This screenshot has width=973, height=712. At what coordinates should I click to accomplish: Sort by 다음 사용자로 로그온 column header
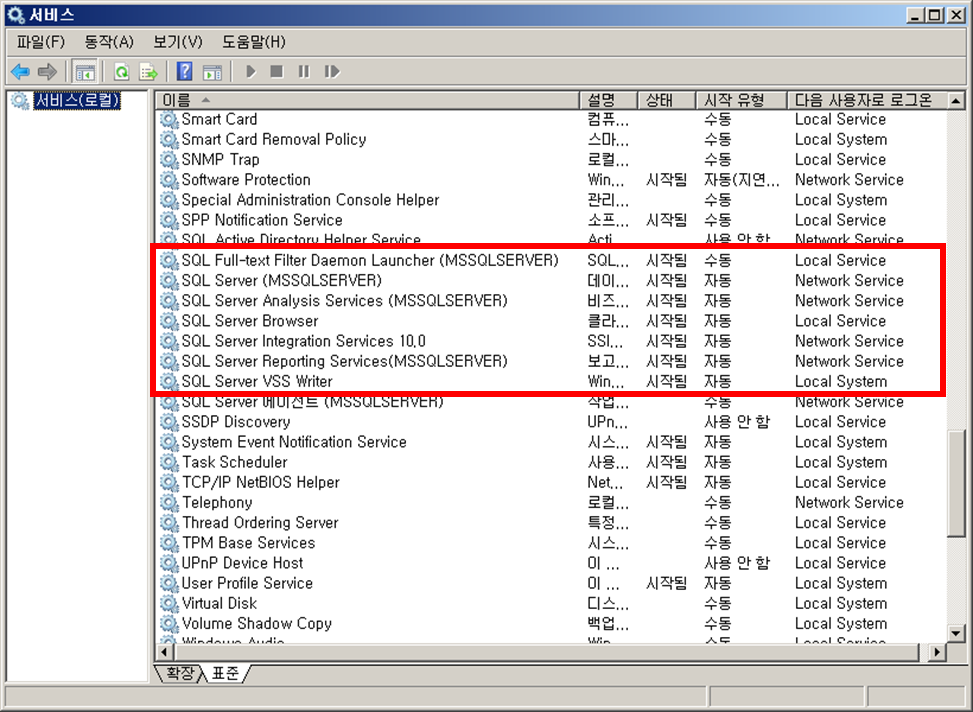coord(868,100)
